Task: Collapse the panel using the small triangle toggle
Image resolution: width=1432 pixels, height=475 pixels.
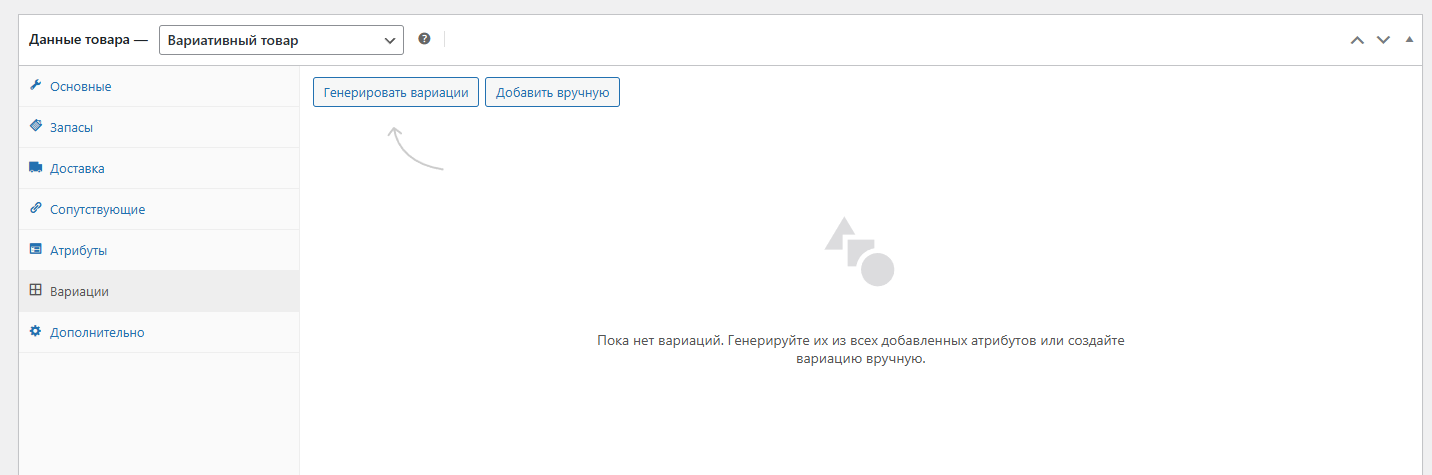Action: (x=1409, y=40)
